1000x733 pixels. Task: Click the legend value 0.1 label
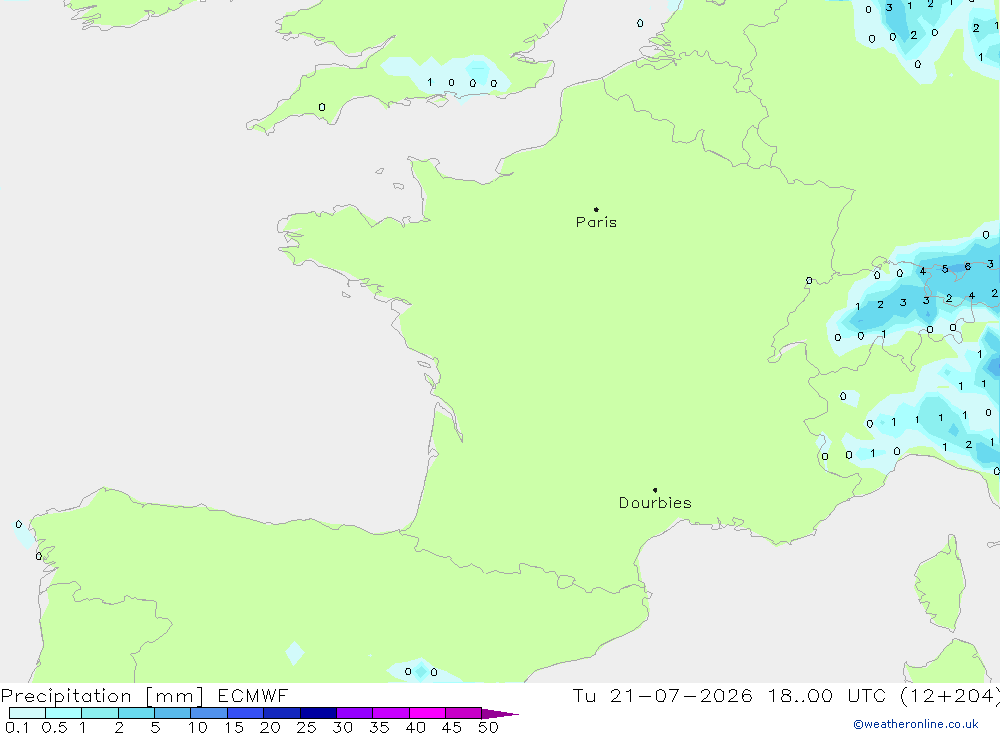tap(17, 727)
